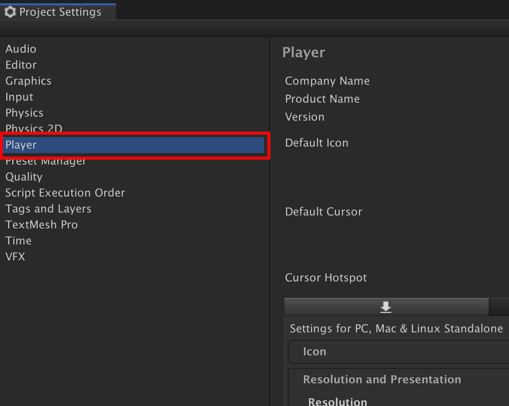Select Quality in the settings list
509x406 pixels.
[x=24, y=177]
